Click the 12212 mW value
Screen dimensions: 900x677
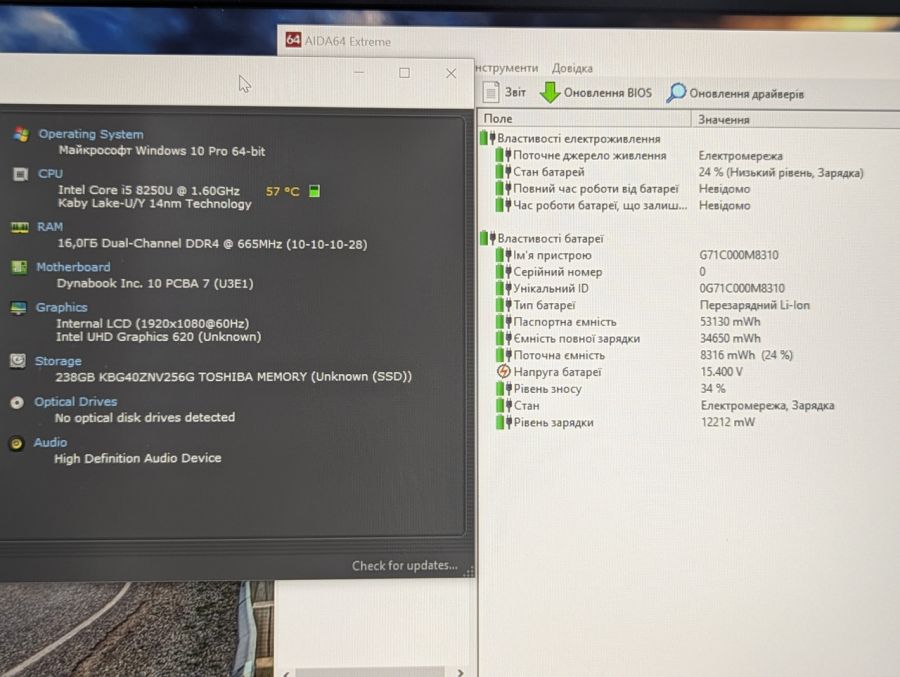(x=728, y=422)
